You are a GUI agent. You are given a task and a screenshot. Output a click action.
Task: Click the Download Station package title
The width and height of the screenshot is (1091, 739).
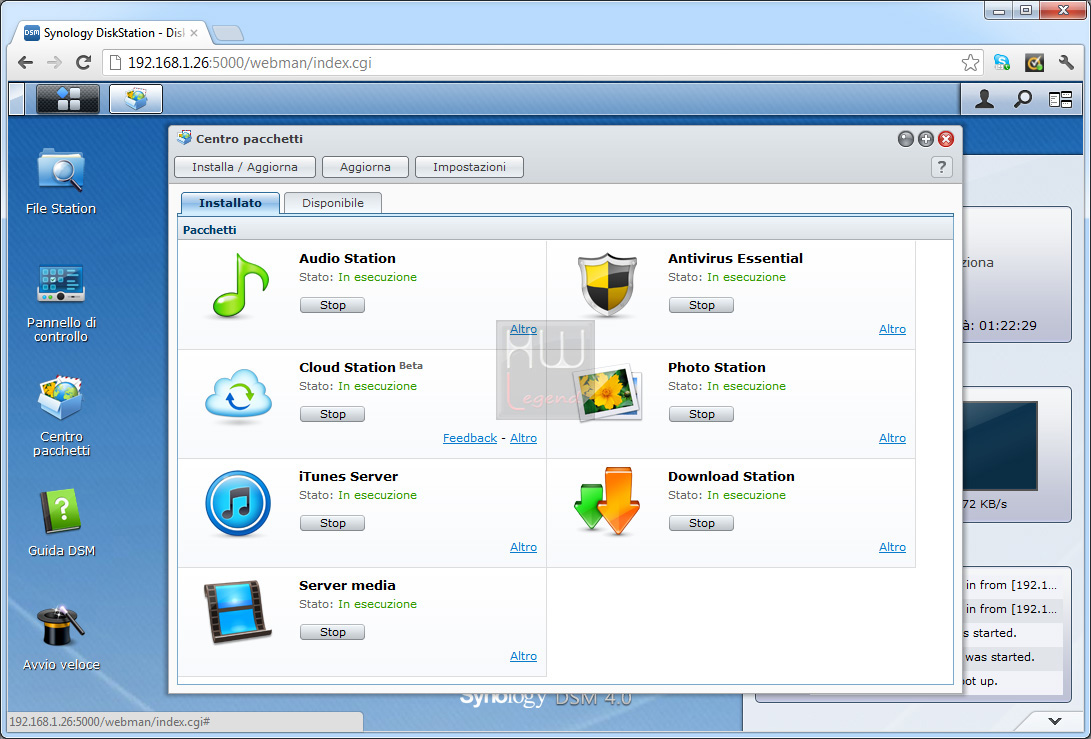pyautogui.click(x=731, y=477)
